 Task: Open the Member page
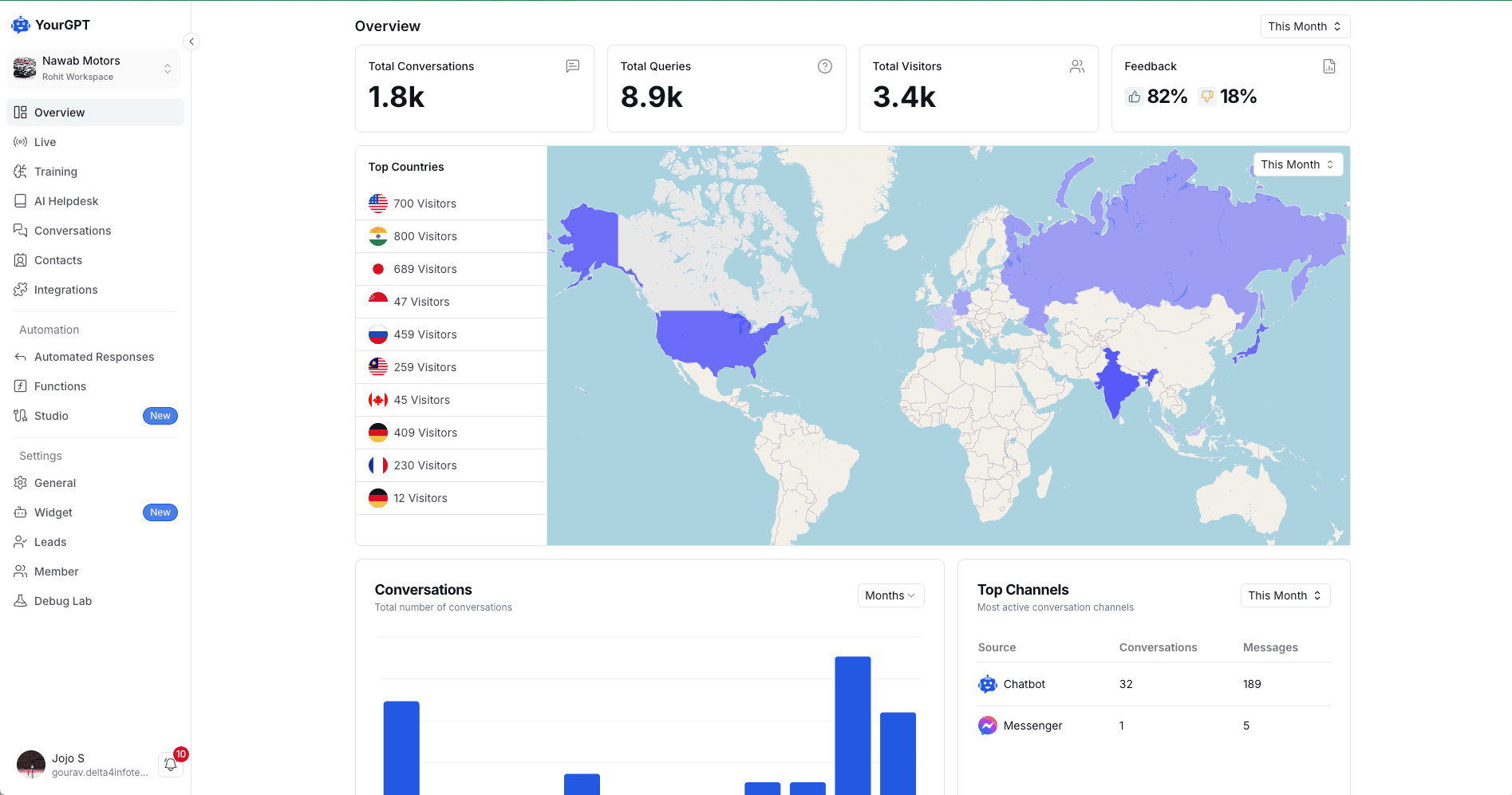click(95, 572)
